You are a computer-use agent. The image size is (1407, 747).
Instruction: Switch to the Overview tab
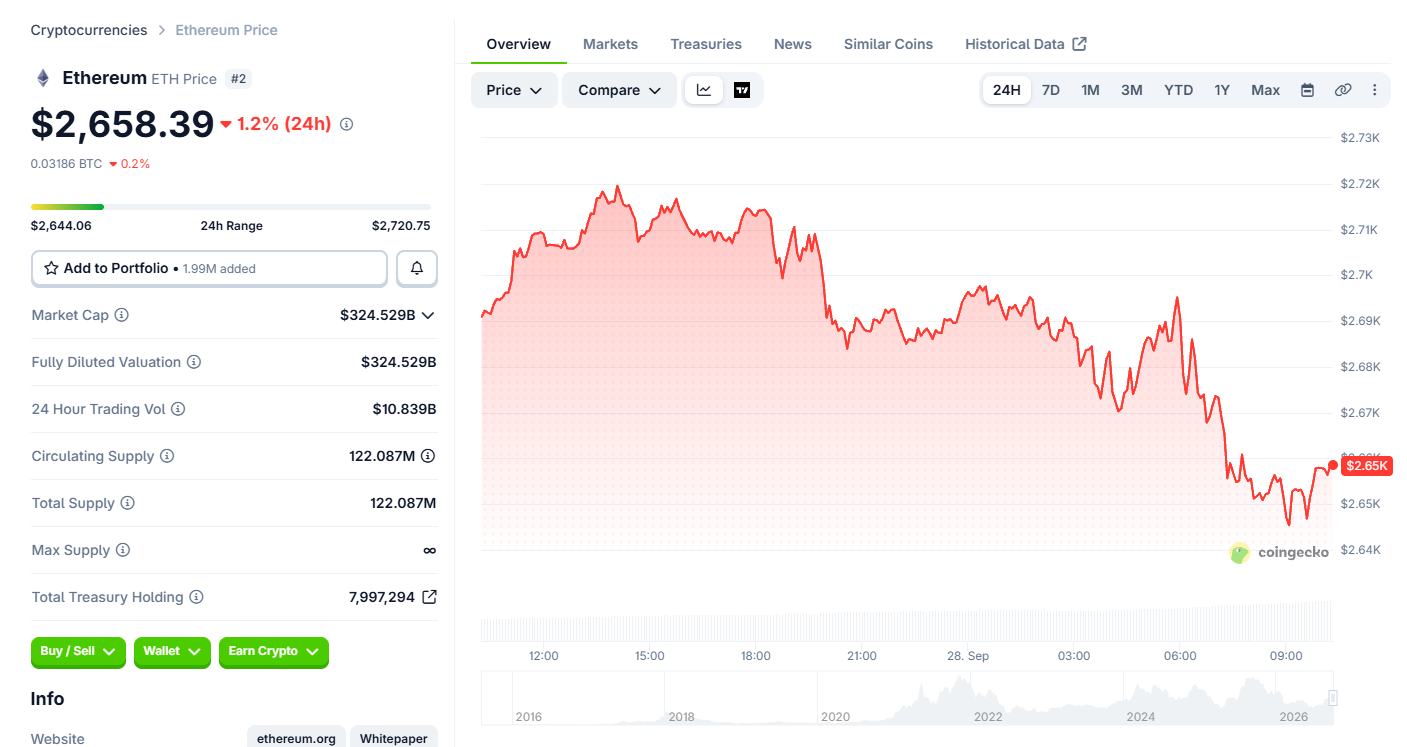click(519, 44)
